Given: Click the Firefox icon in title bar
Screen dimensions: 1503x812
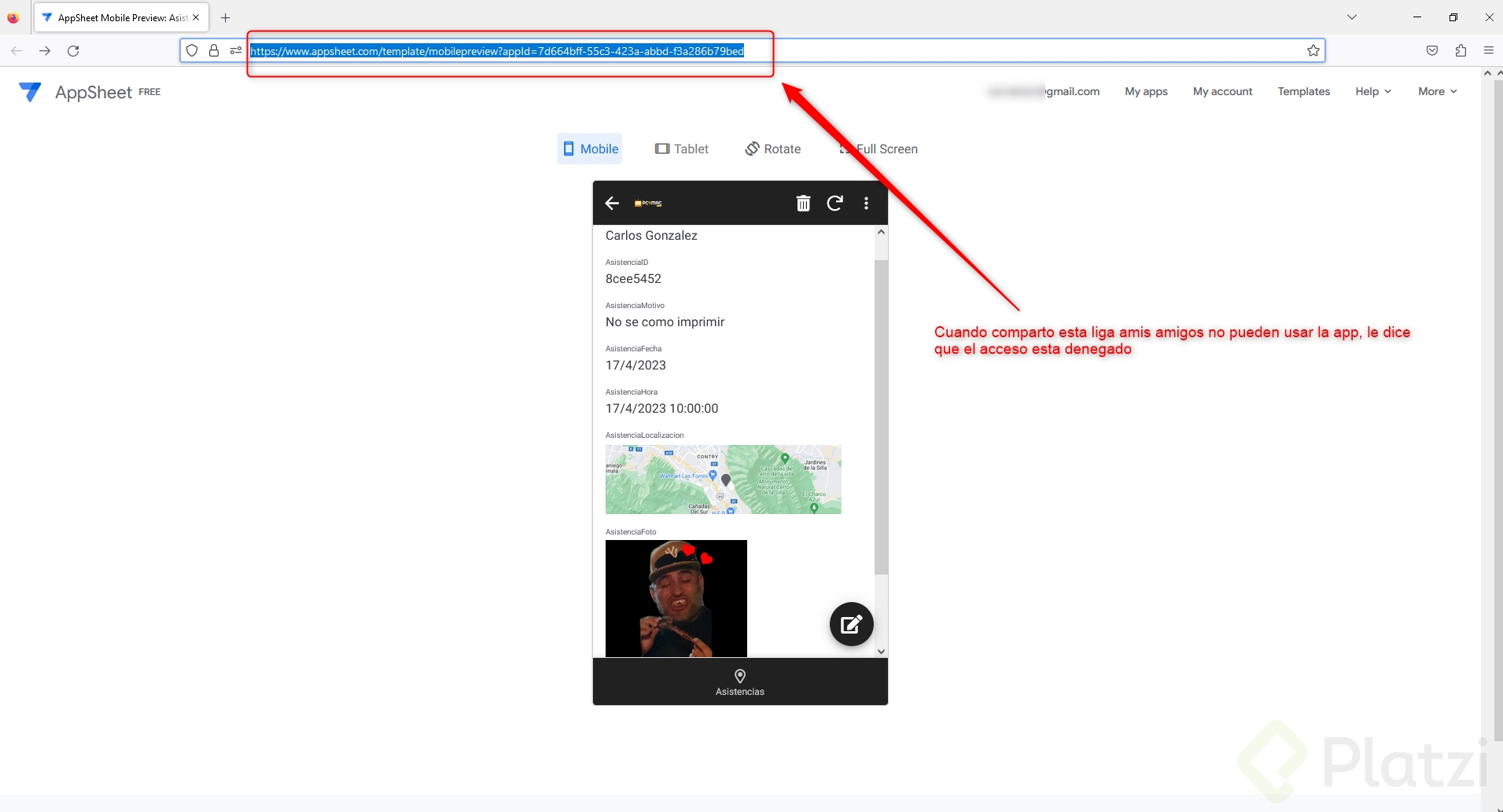Looking at the screenshot, I should point(13,17).
